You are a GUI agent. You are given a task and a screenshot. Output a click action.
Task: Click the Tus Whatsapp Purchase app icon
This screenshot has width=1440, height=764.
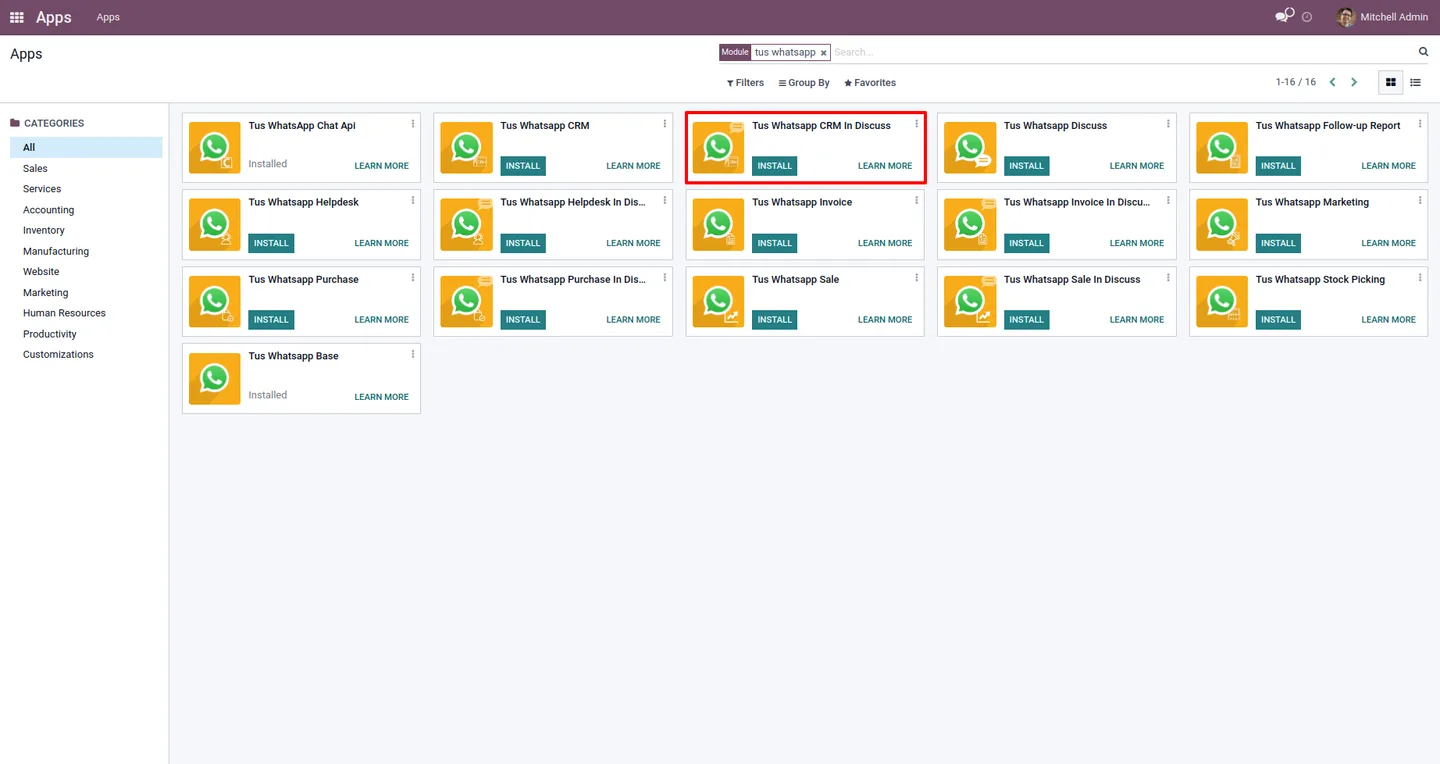[215, 302]
